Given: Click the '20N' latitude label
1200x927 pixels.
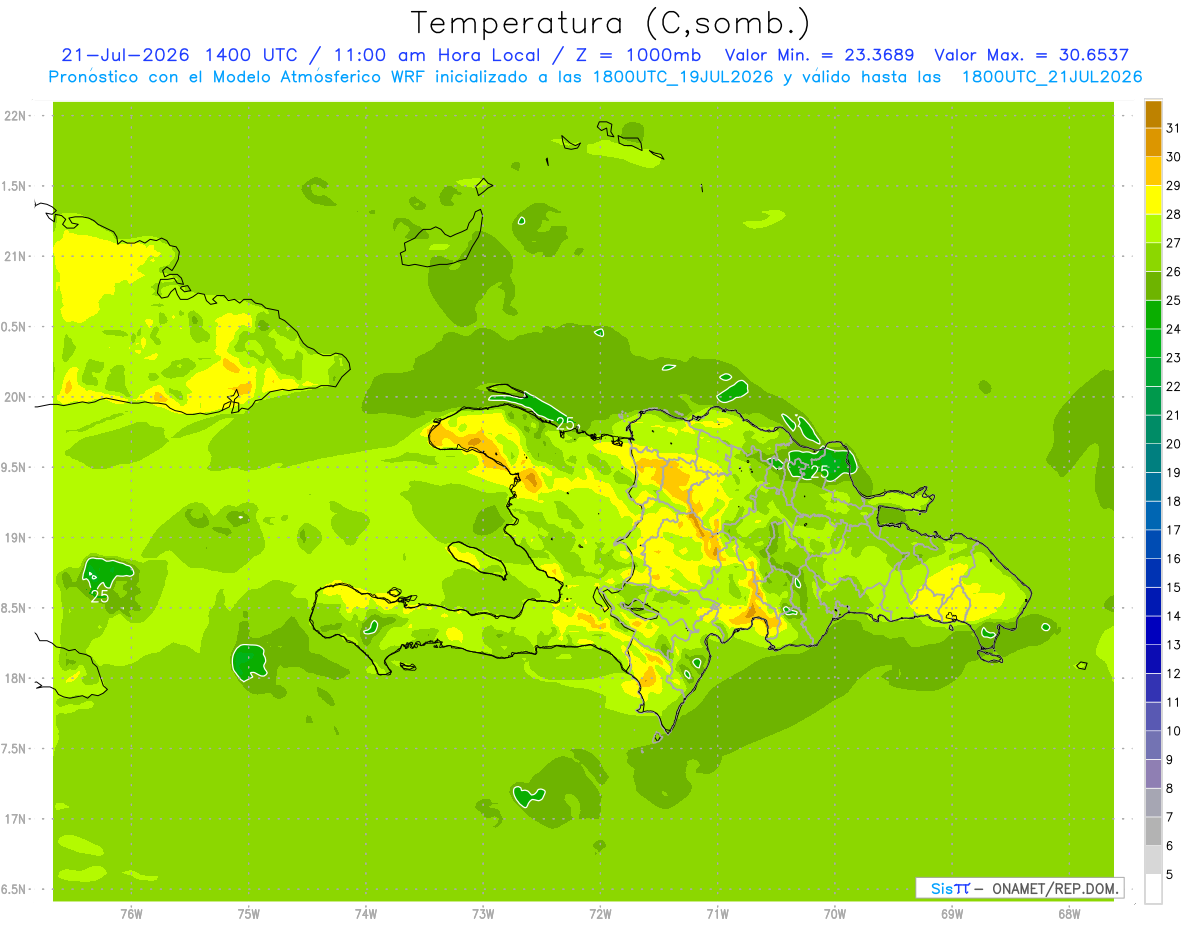Looking at the screenshot, I should (15, 397).
